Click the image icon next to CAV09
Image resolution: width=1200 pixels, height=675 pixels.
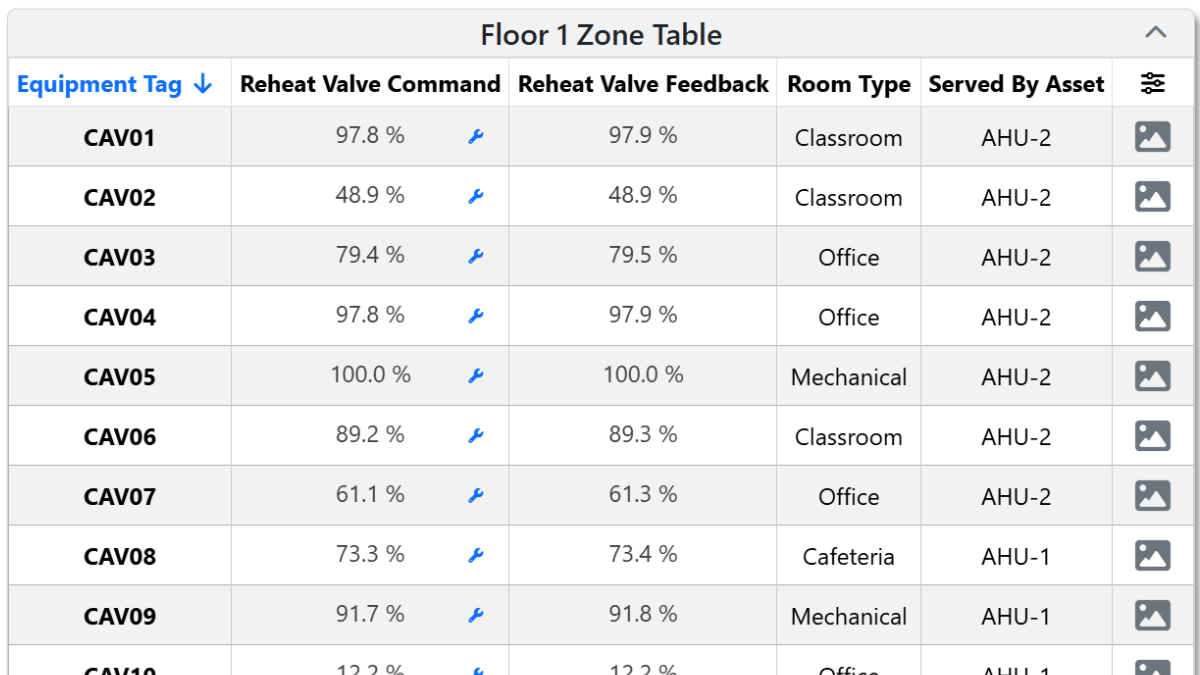tap(1152, 616)
